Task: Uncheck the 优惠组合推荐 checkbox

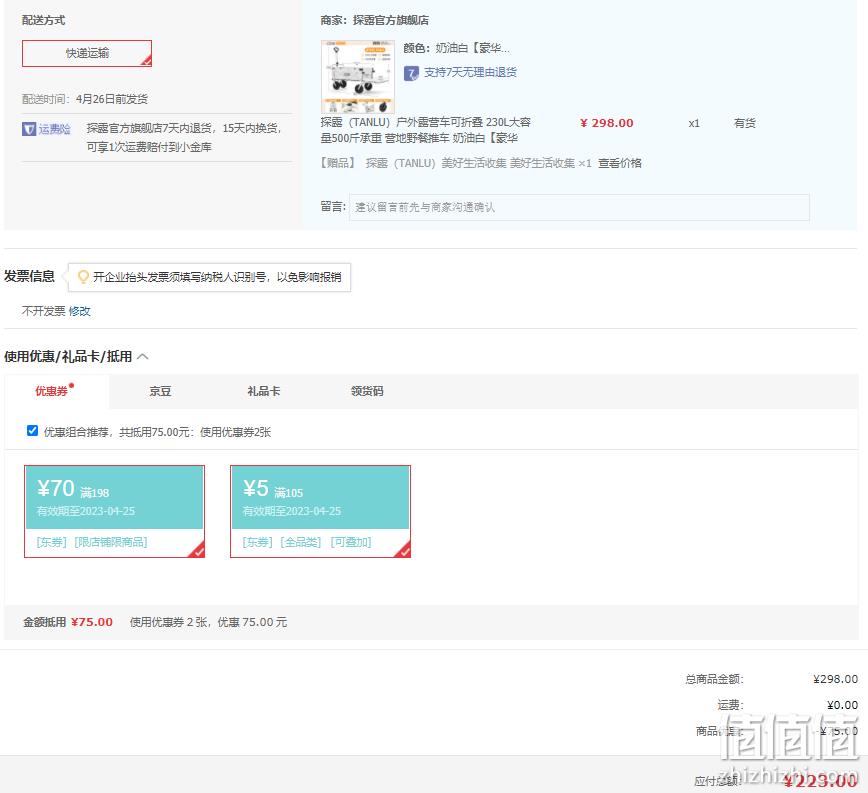Action: click(x=32, y=431)
